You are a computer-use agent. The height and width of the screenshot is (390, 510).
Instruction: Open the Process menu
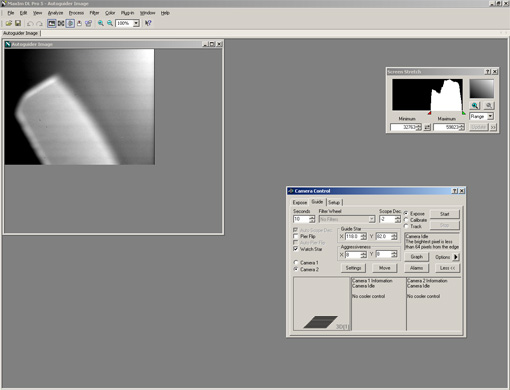[x=76, y=13]
